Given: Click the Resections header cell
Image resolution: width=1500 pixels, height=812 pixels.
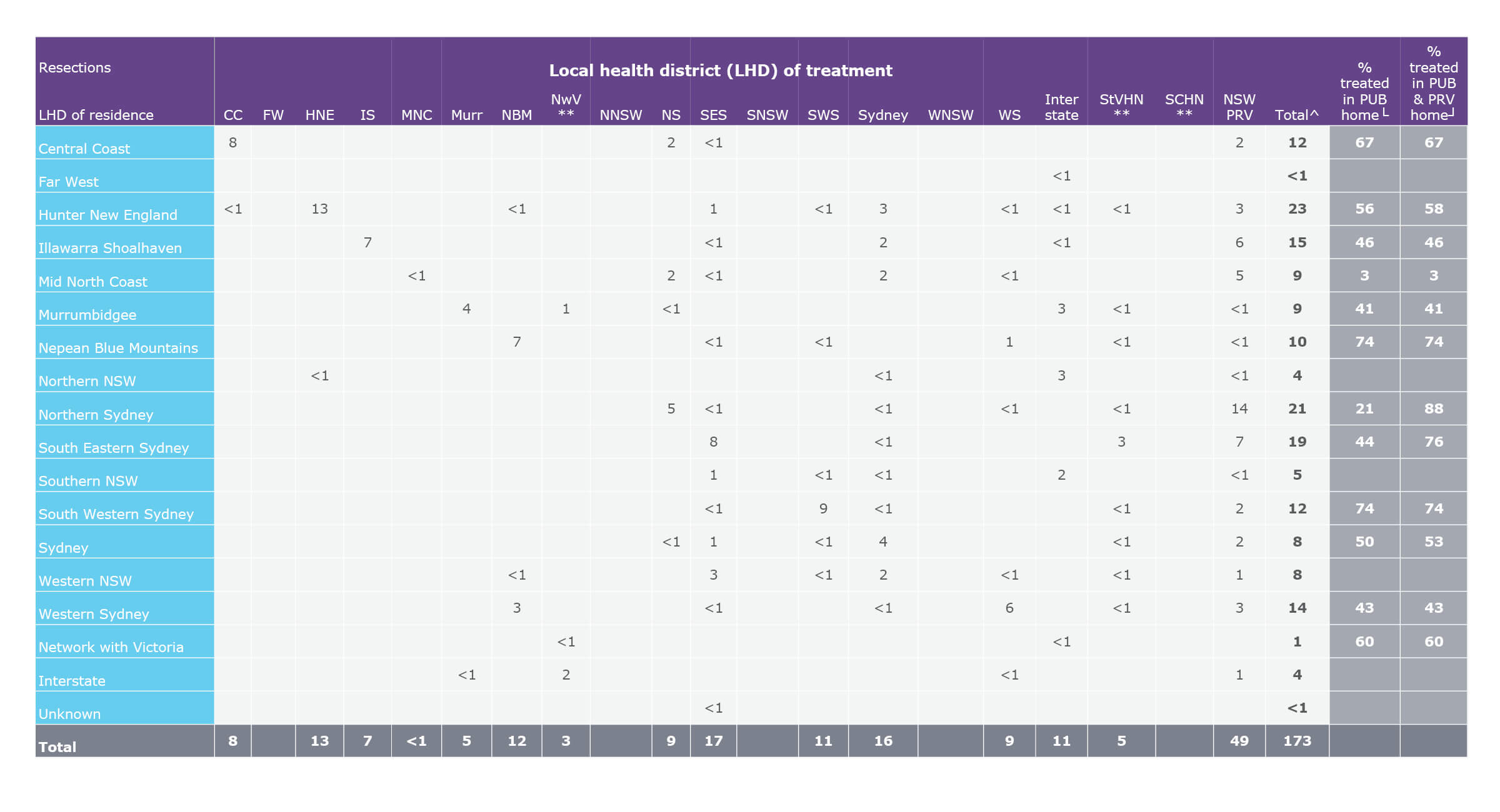Looking at the screenshot, I should [75, 67].
